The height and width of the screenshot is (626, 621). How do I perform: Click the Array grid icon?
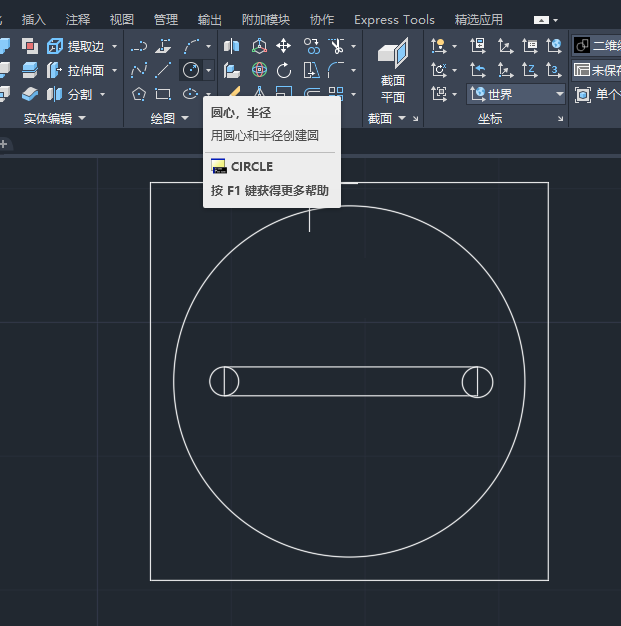[x=336, y=93]
